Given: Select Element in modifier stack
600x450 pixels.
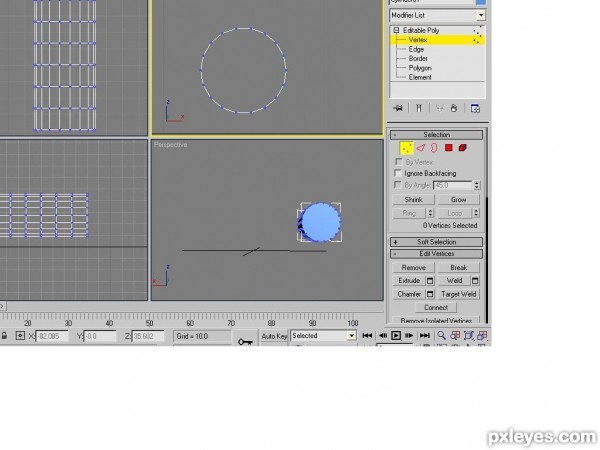Looking at the screenshot, I should tap(420, 77).
